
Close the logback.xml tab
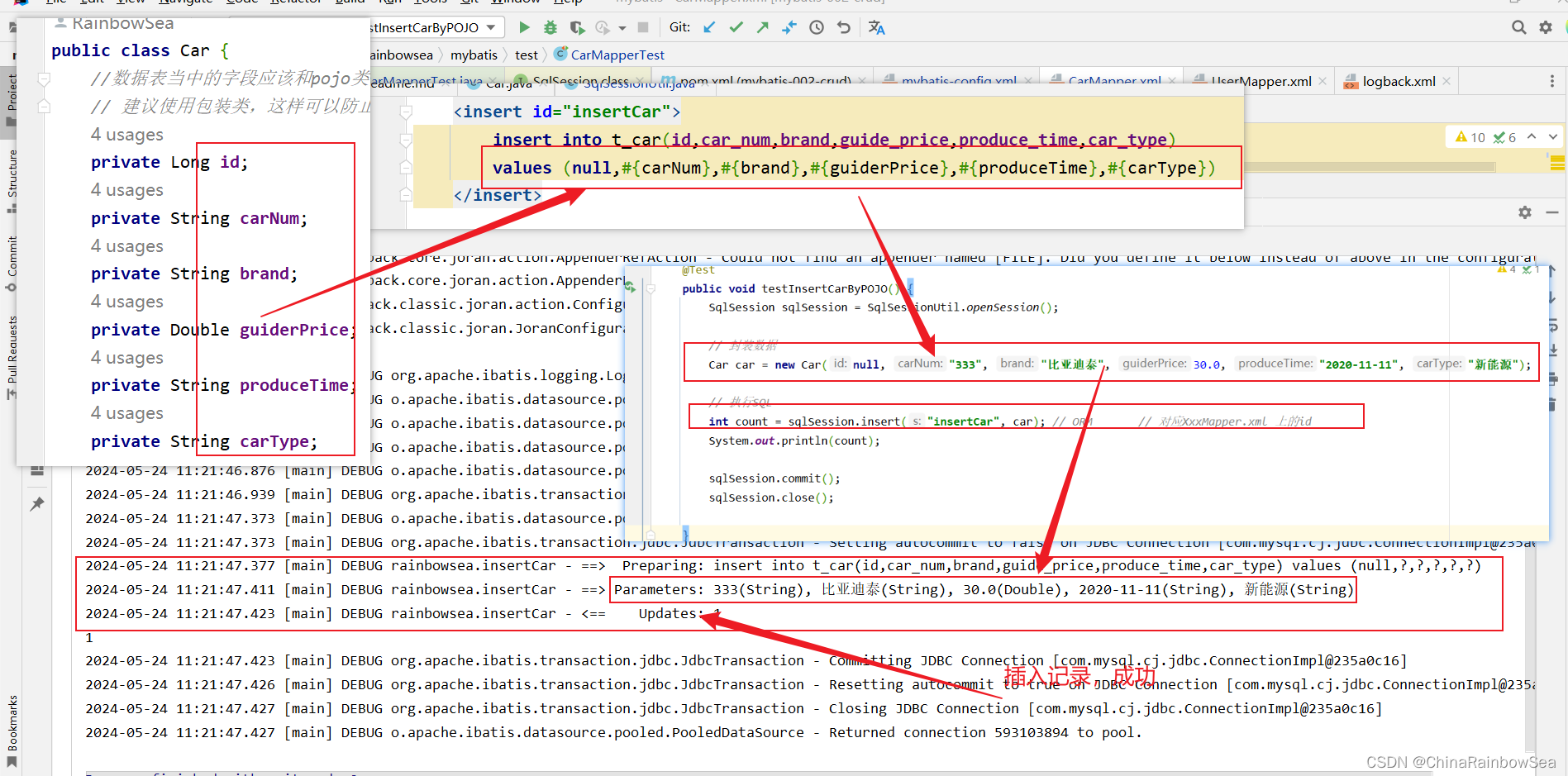pos(1446,81)
